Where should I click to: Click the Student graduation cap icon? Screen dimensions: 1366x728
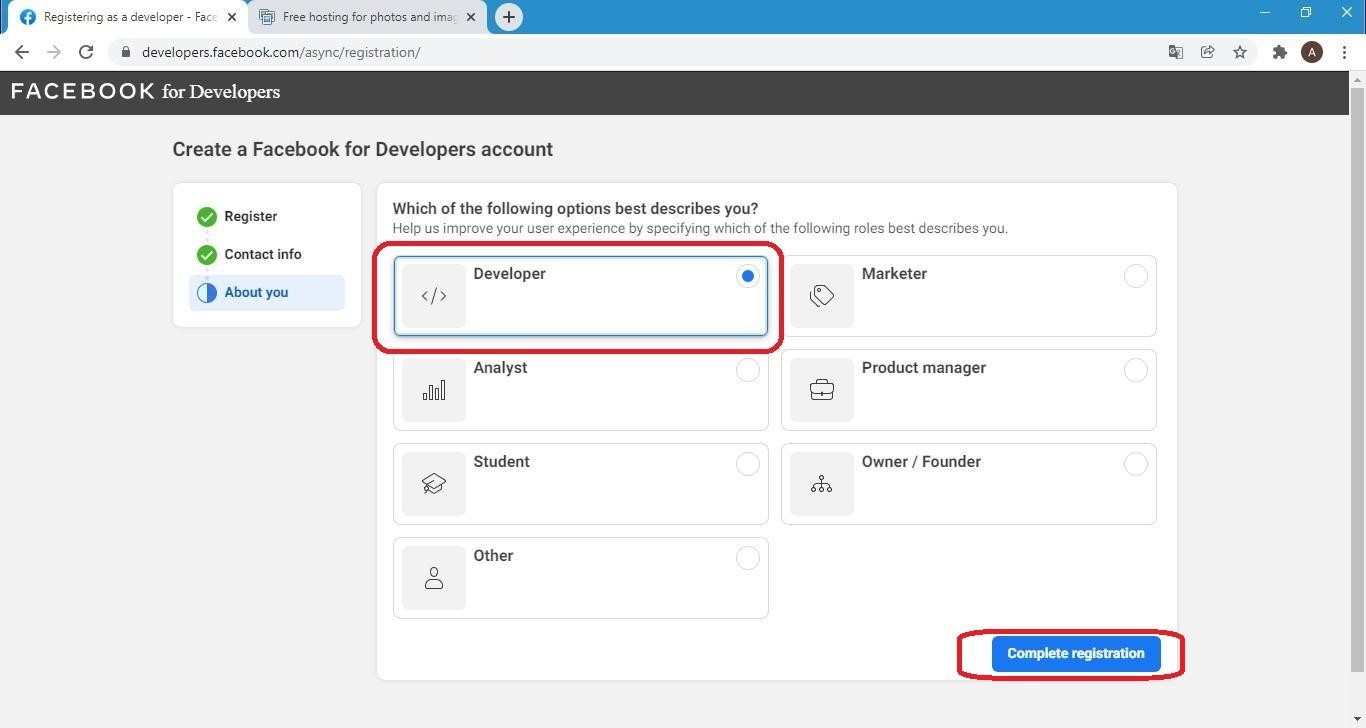click(x=434, y=484)
